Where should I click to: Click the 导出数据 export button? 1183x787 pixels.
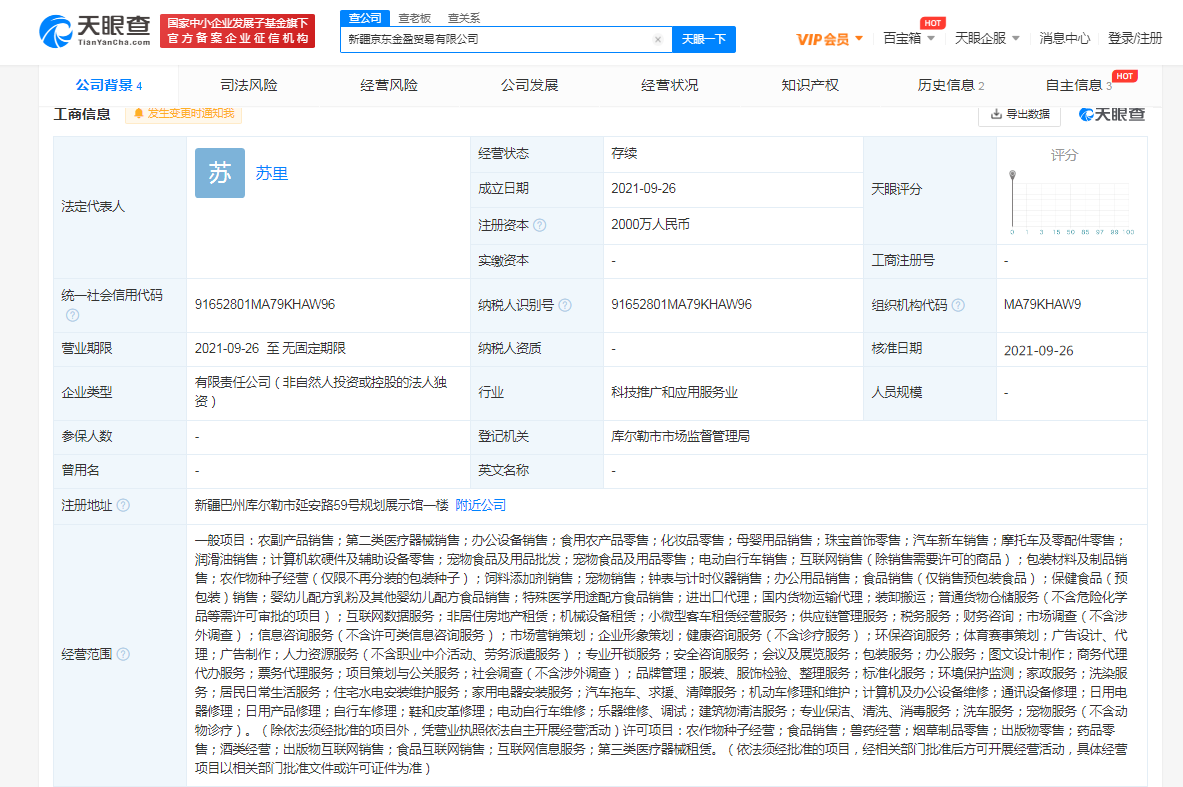(1020, 114)
